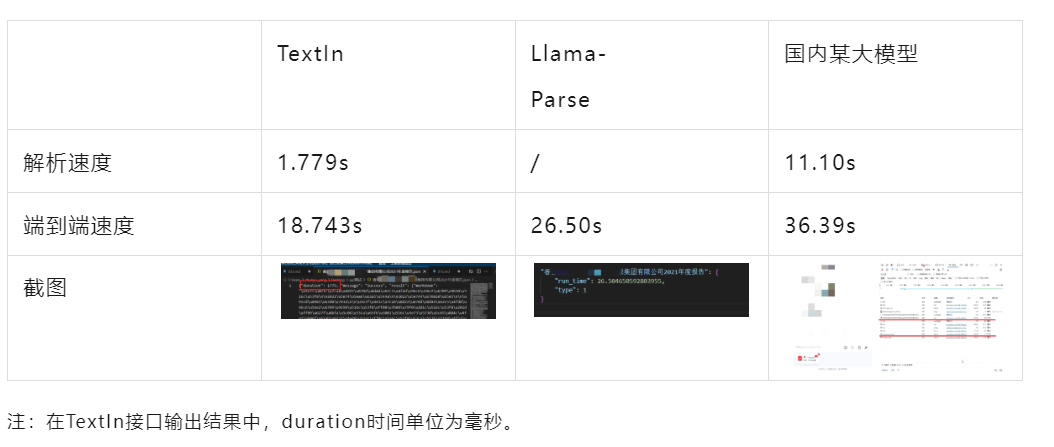The width and height of the screenshot is (1054, 447).
Task: Click the red-boxed duration value in TextIn screenshot
Action: click(x=321, y=285)
